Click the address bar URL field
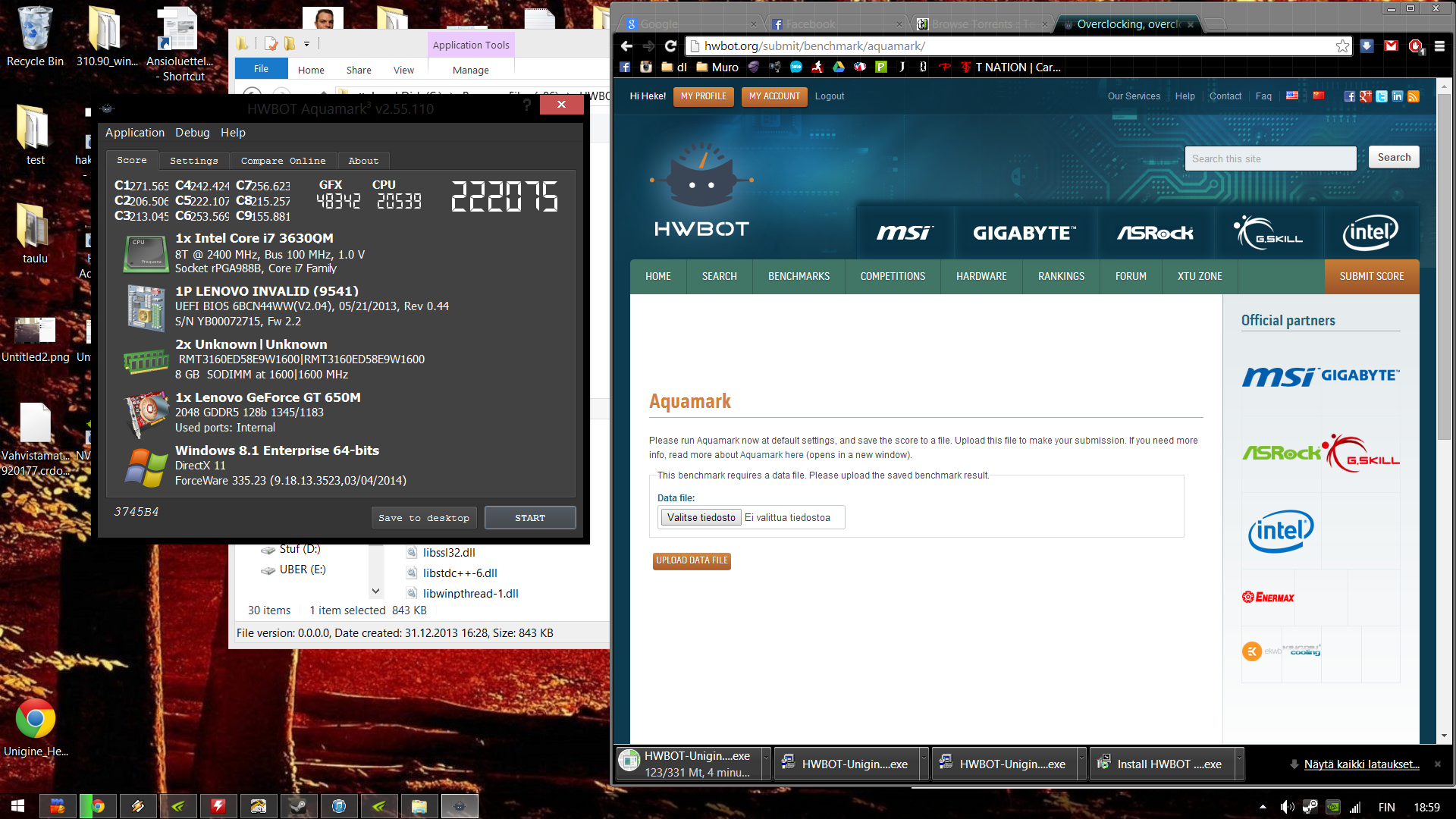This screenshot has height=819, width=1456. coord(1012,46)
